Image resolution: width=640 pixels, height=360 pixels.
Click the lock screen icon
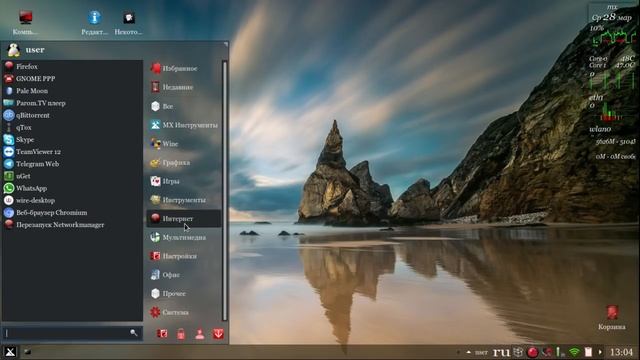pyautogui.click(x=181, y=334)
